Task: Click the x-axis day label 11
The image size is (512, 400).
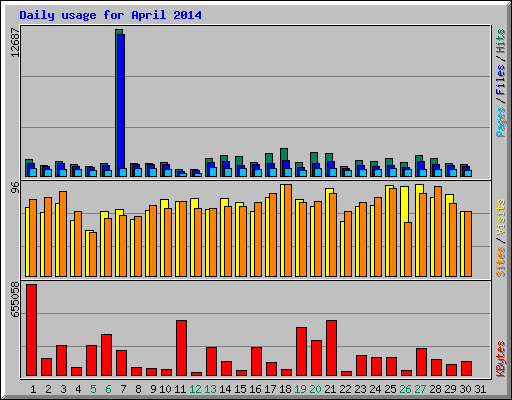Action: (x=180, y=389)
